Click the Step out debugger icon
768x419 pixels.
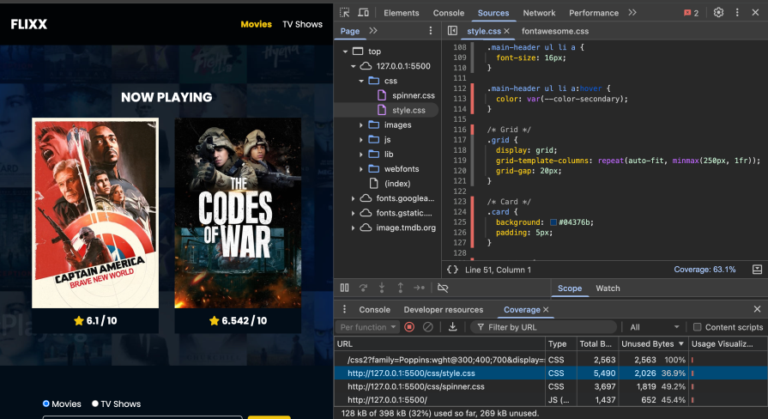tap(400, 288)
